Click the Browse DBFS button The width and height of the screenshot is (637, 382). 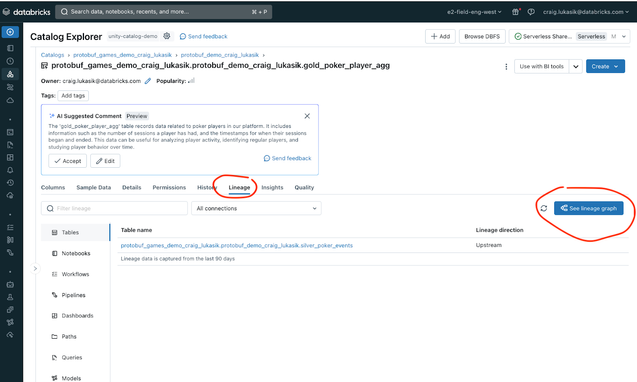point(482,36)
